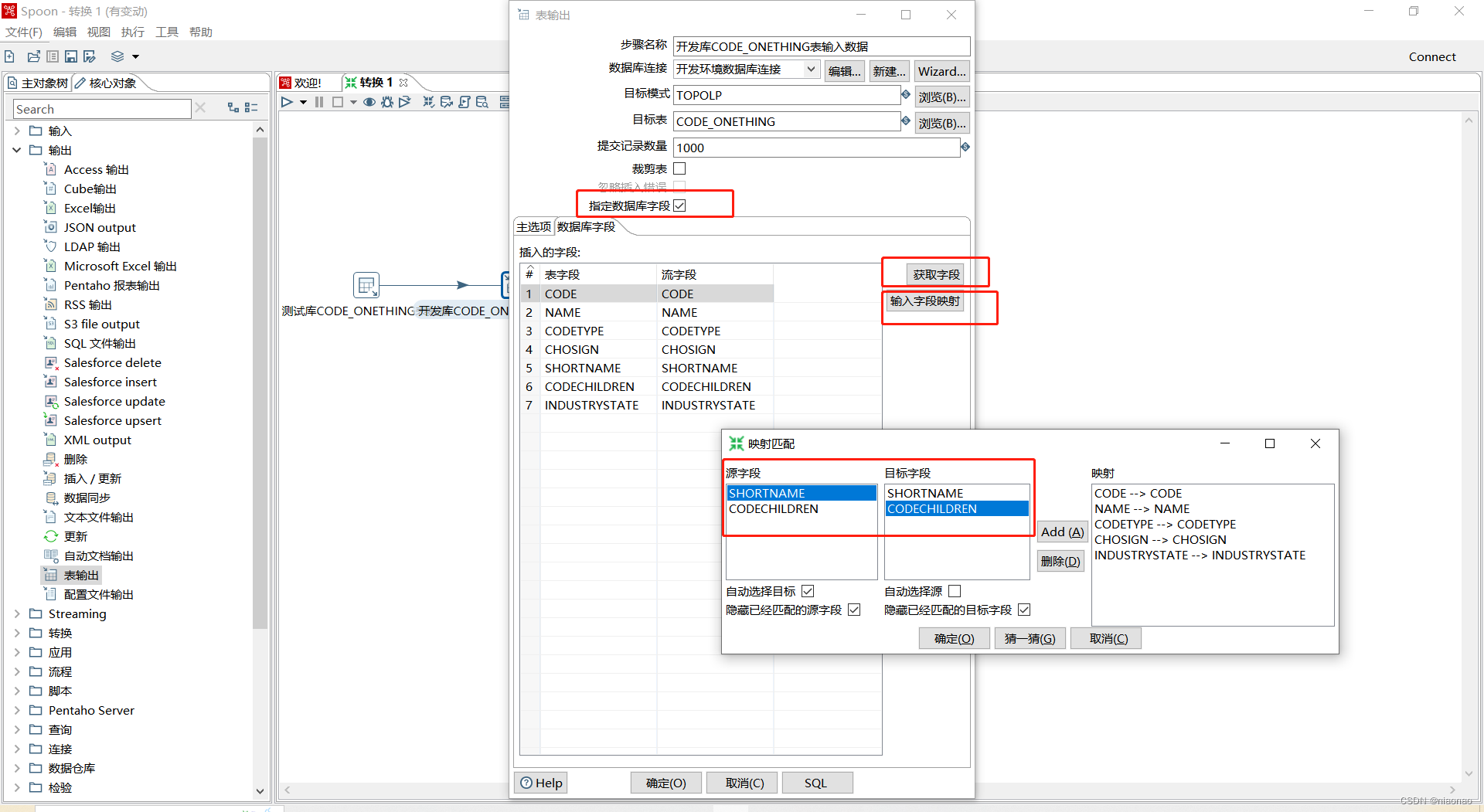Expand the Streaming folder

17,613
